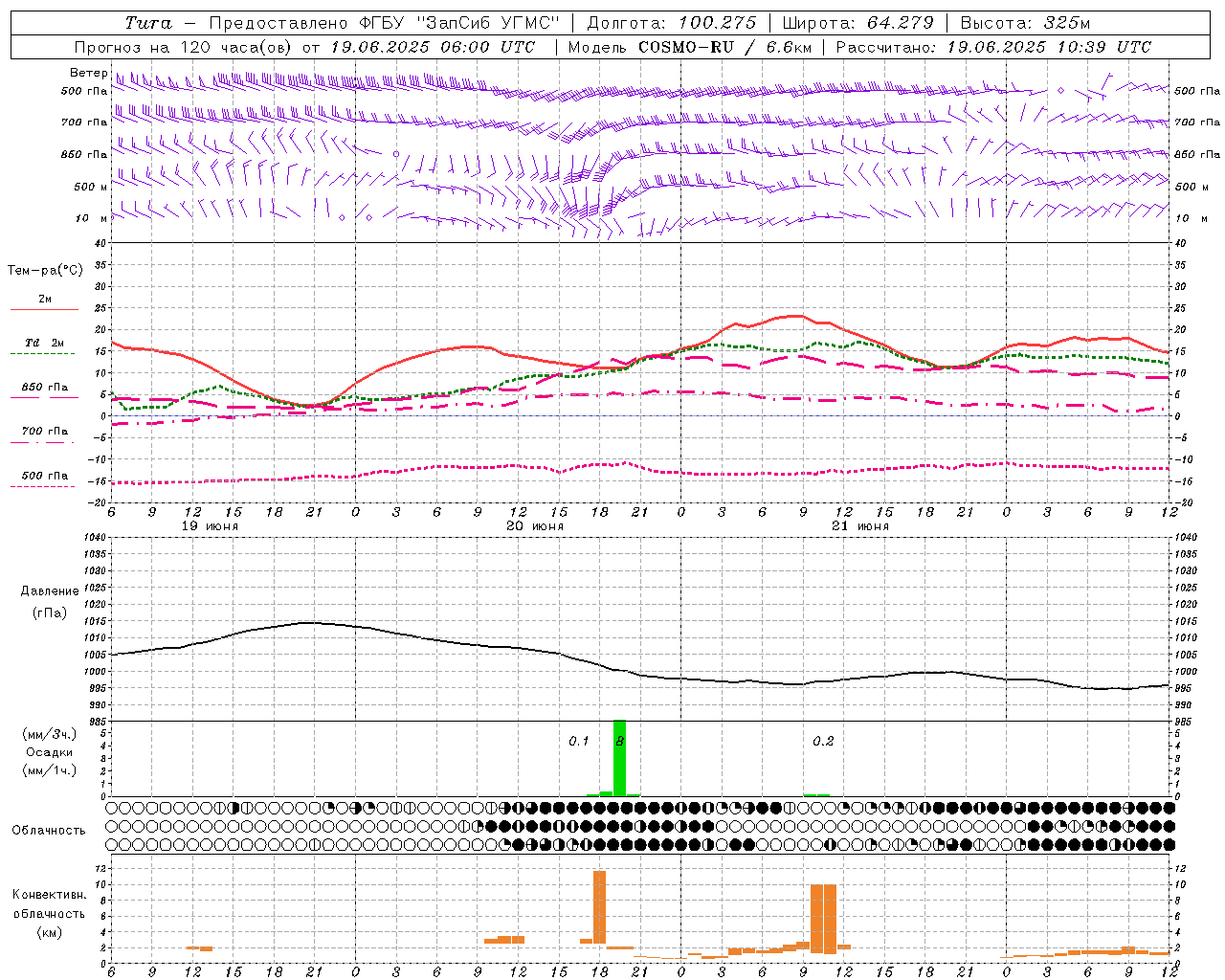Click the 700 гПа dash-dot legend entry
Screen dimensions: 1225x980
pos(44,434)
